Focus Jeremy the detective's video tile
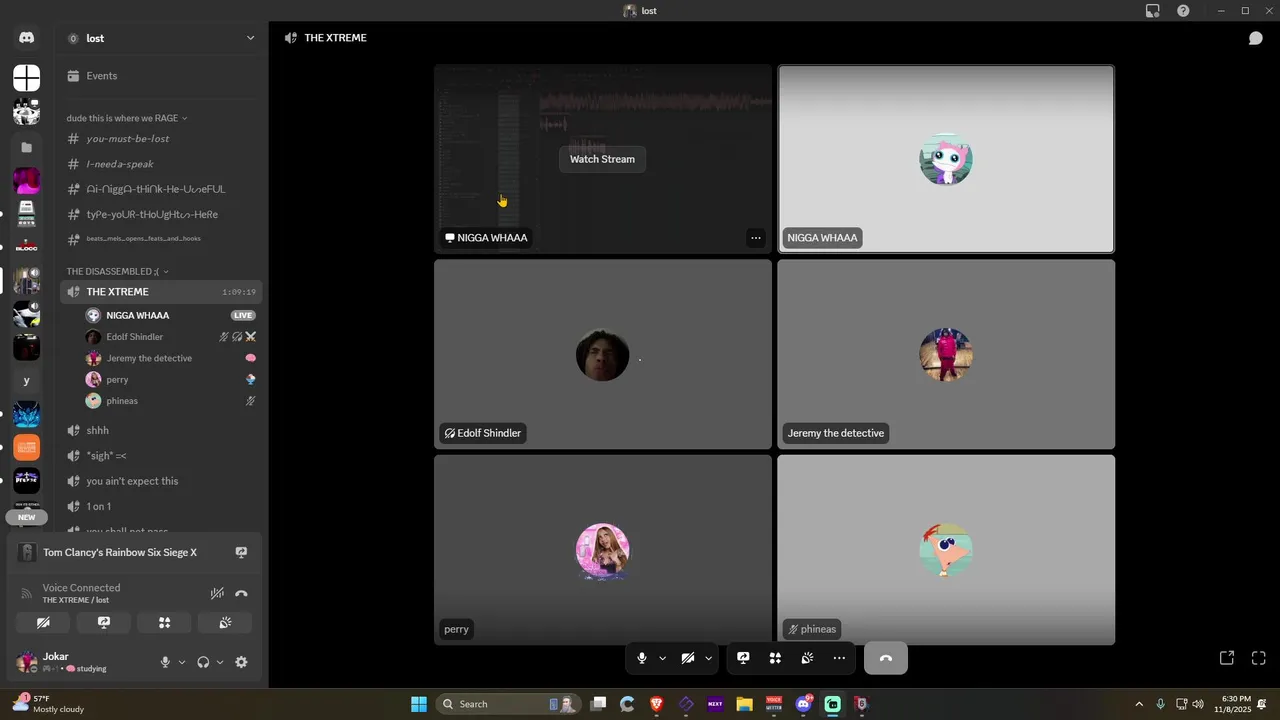Image resolution: width=1280 pixels, height=720 pixels. (946, 354)
